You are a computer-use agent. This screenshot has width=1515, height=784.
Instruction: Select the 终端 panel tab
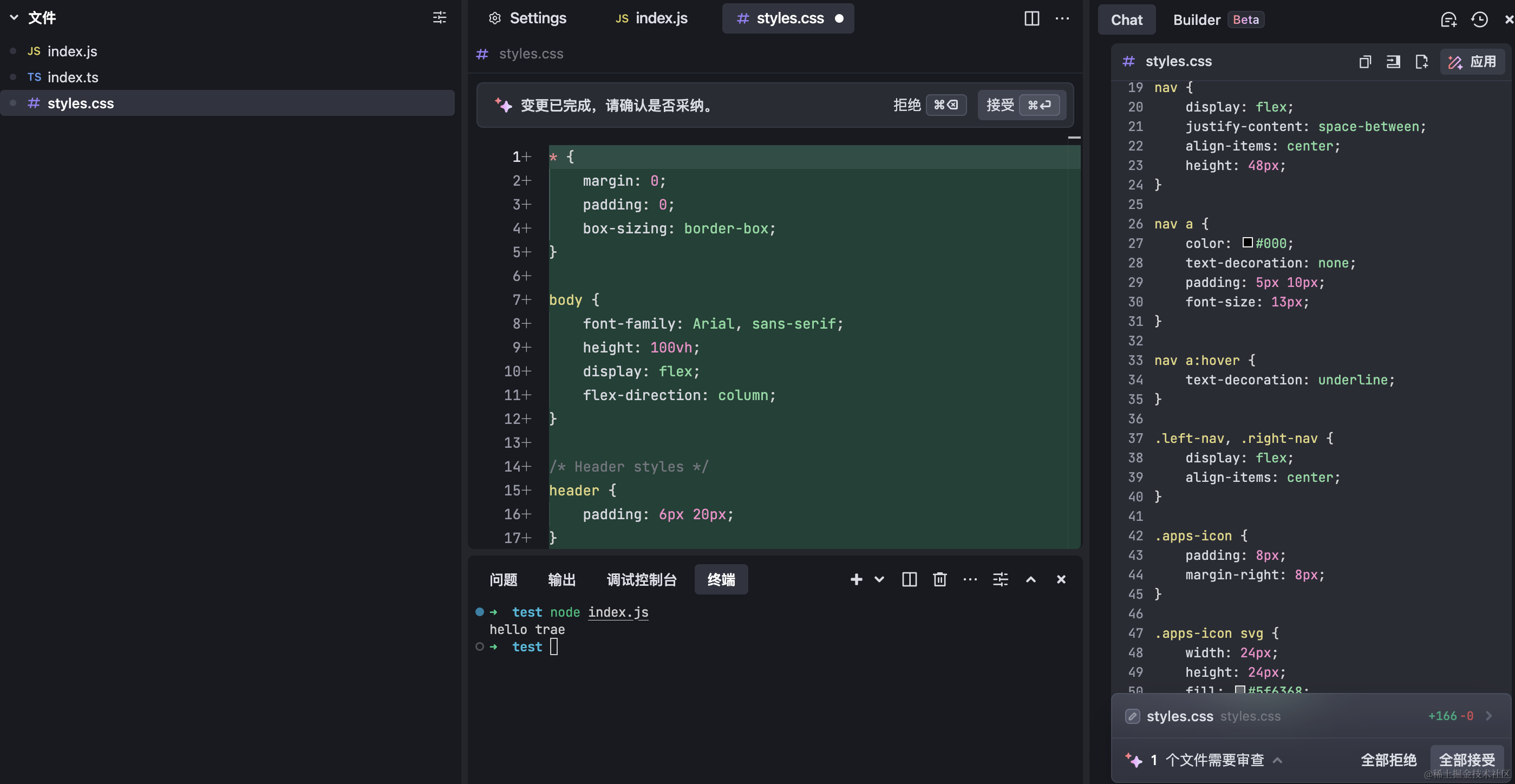721,579
